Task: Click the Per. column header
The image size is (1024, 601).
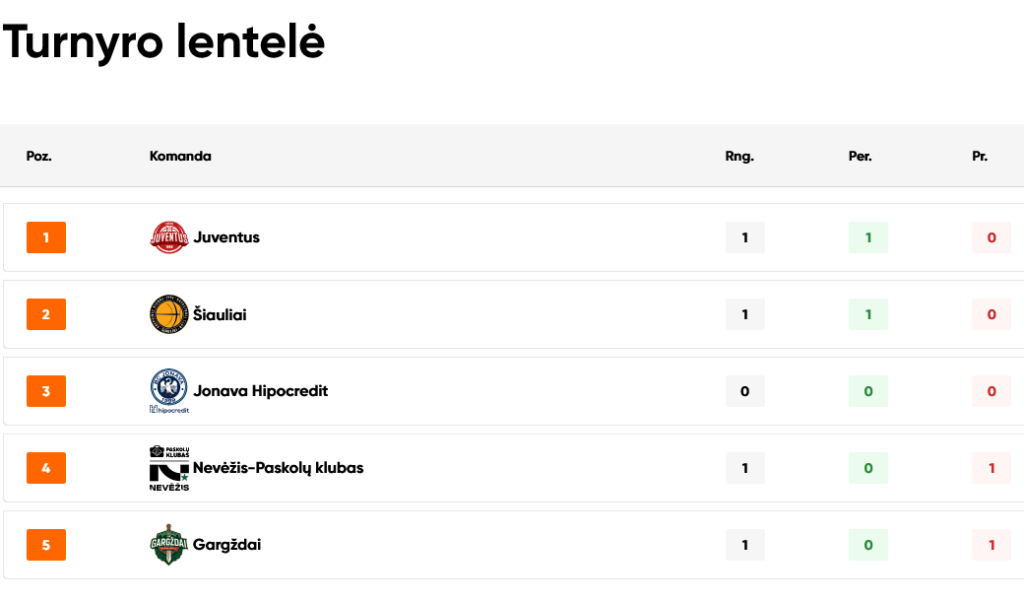Action: coord(860,156)
